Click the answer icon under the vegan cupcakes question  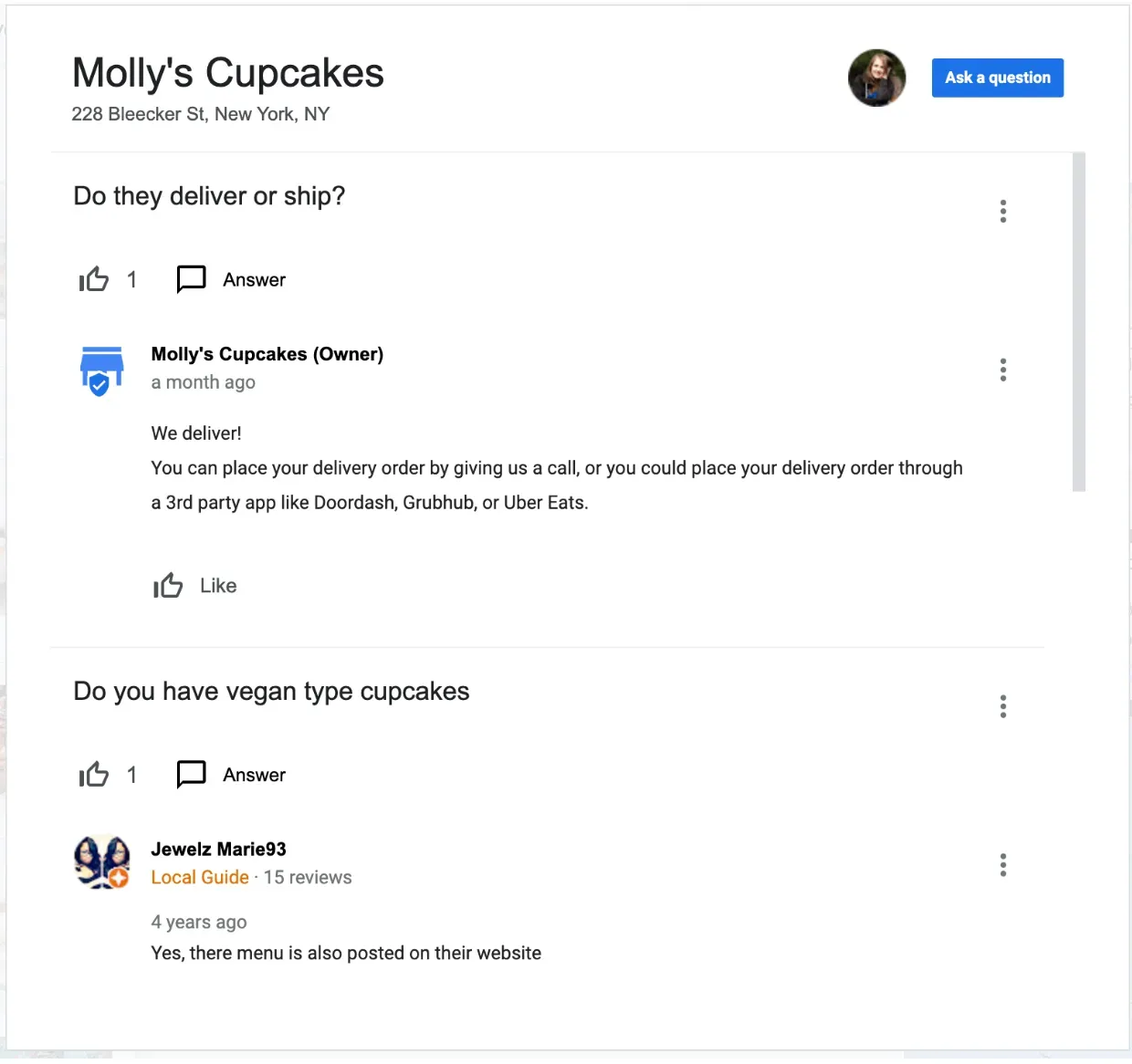click(x=191, y=775)
